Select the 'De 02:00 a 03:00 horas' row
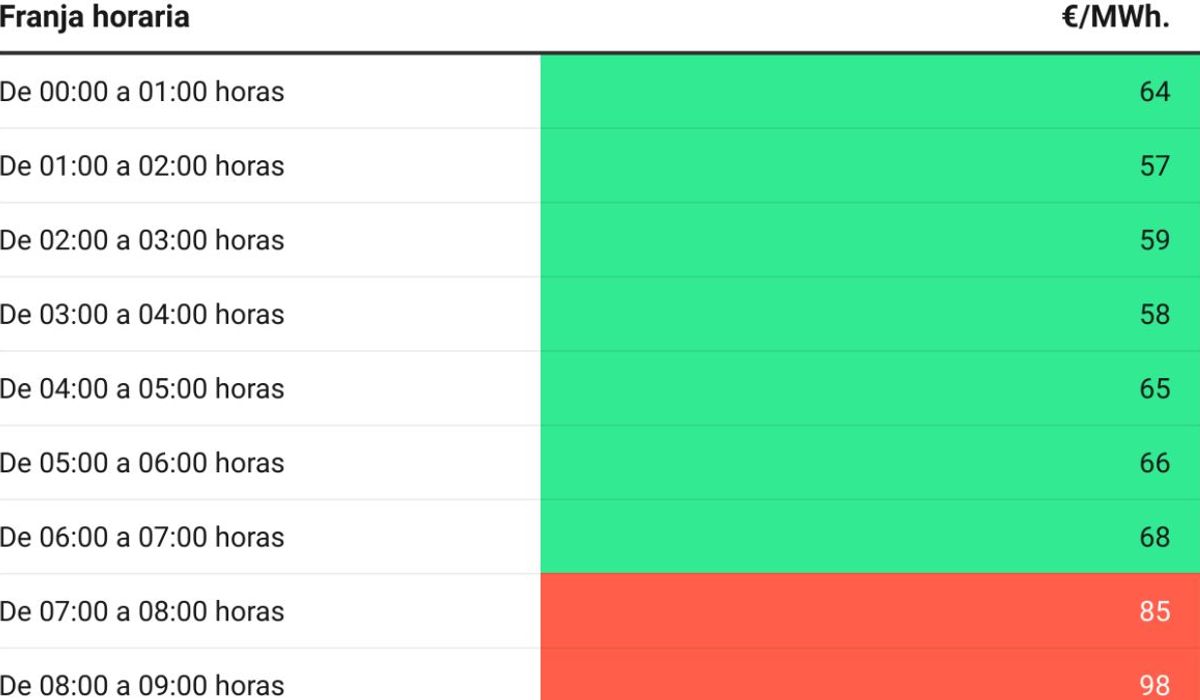 [x=600, y=240]
